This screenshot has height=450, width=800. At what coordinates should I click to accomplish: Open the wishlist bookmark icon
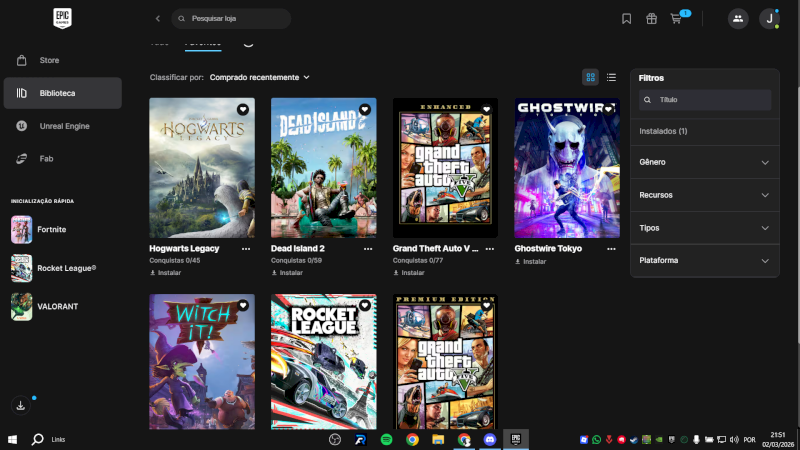[x=626, y=19]
